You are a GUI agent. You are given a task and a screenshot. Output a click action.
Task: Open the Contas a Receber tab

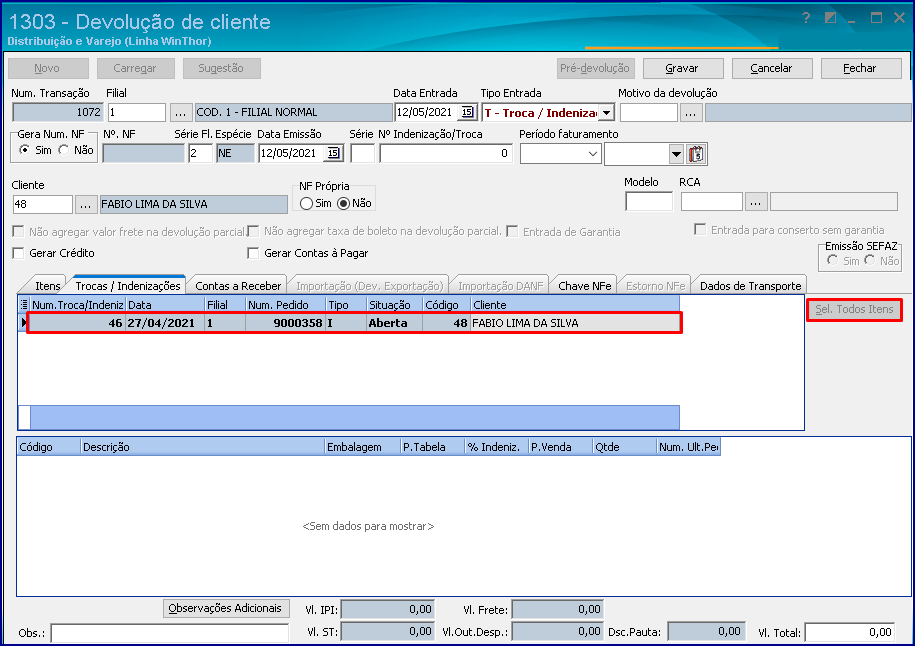click(238, 286)
